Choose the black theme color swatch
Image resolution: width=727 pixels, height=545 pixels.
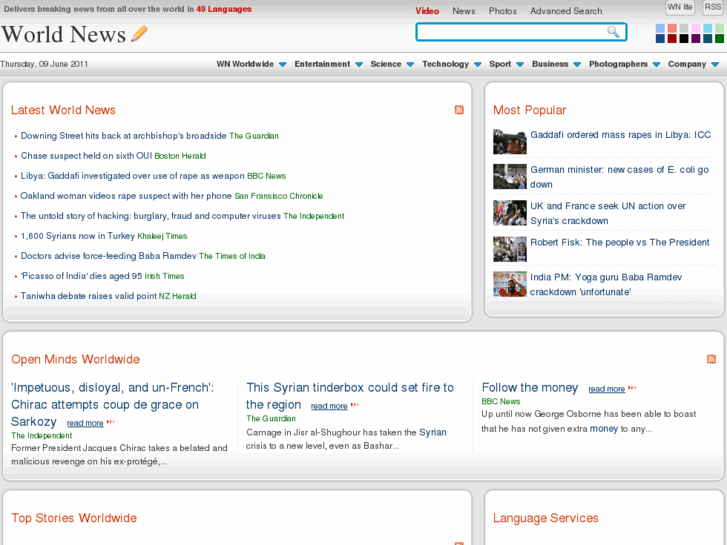[684, 39]
